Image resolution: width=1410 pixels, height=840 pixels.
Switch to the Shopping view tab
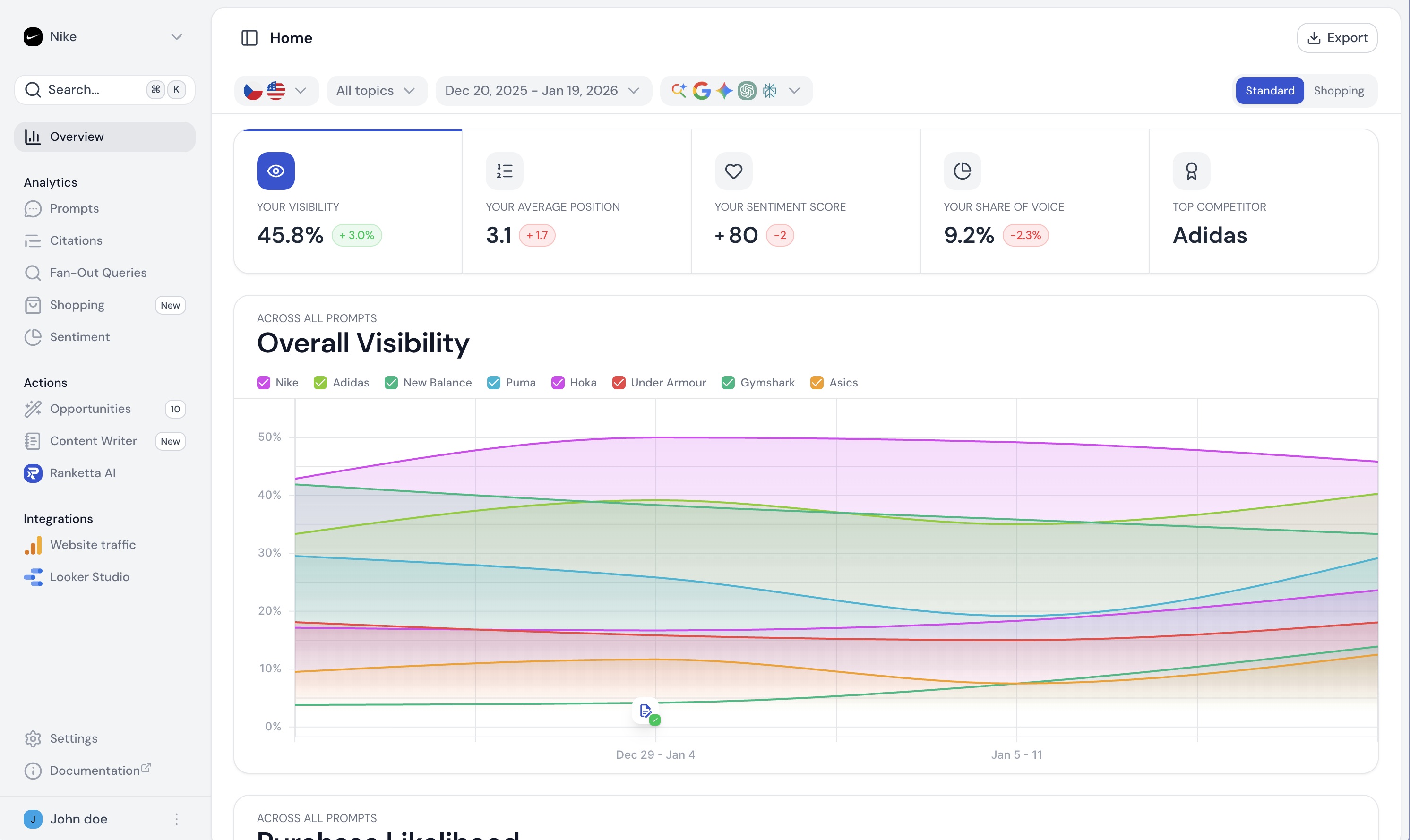tap(1339, 91)
